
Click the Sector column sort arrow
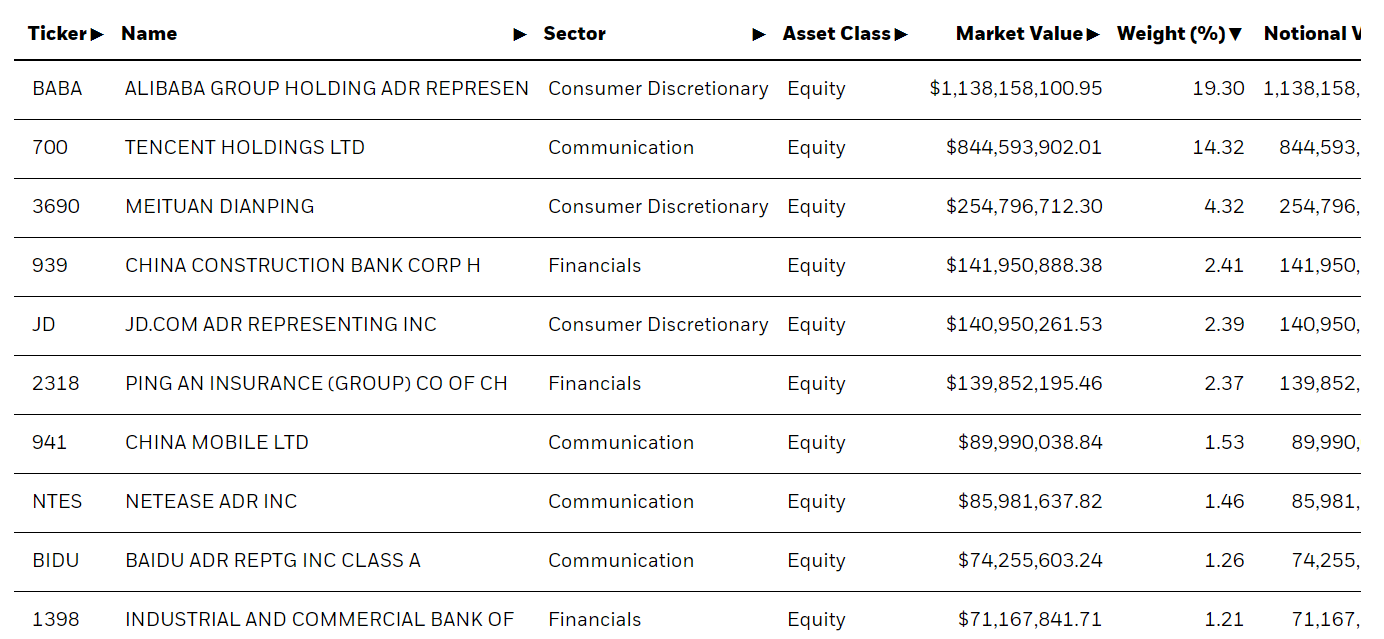[x=759, y=34]
